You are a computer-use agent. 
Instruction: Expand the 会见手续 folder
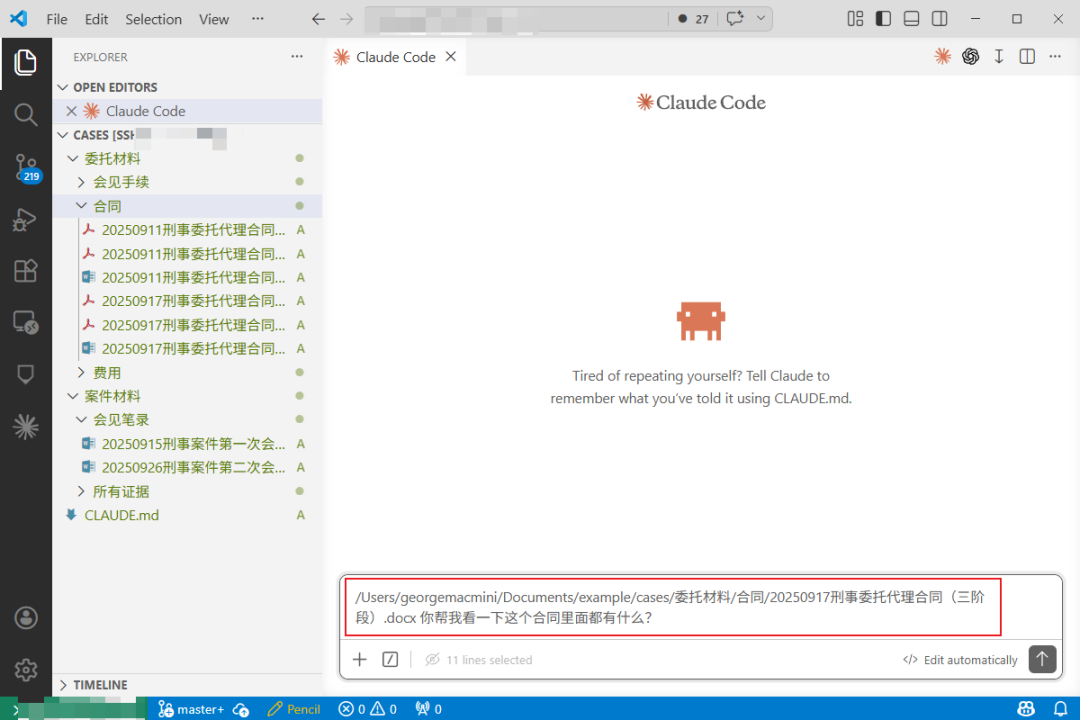point(81,182)
